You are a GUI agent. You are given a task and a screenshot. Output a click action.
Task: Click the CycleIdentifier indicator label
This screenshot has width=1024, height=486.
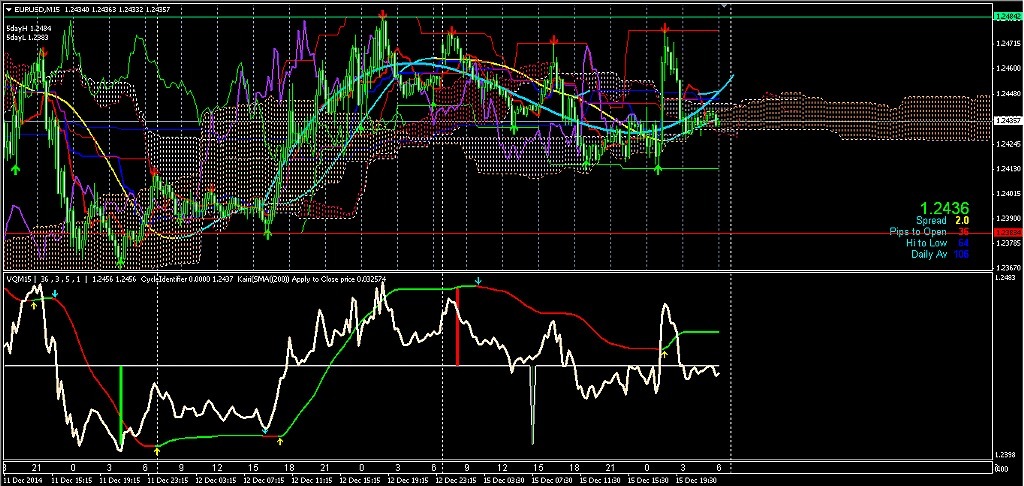163,279
